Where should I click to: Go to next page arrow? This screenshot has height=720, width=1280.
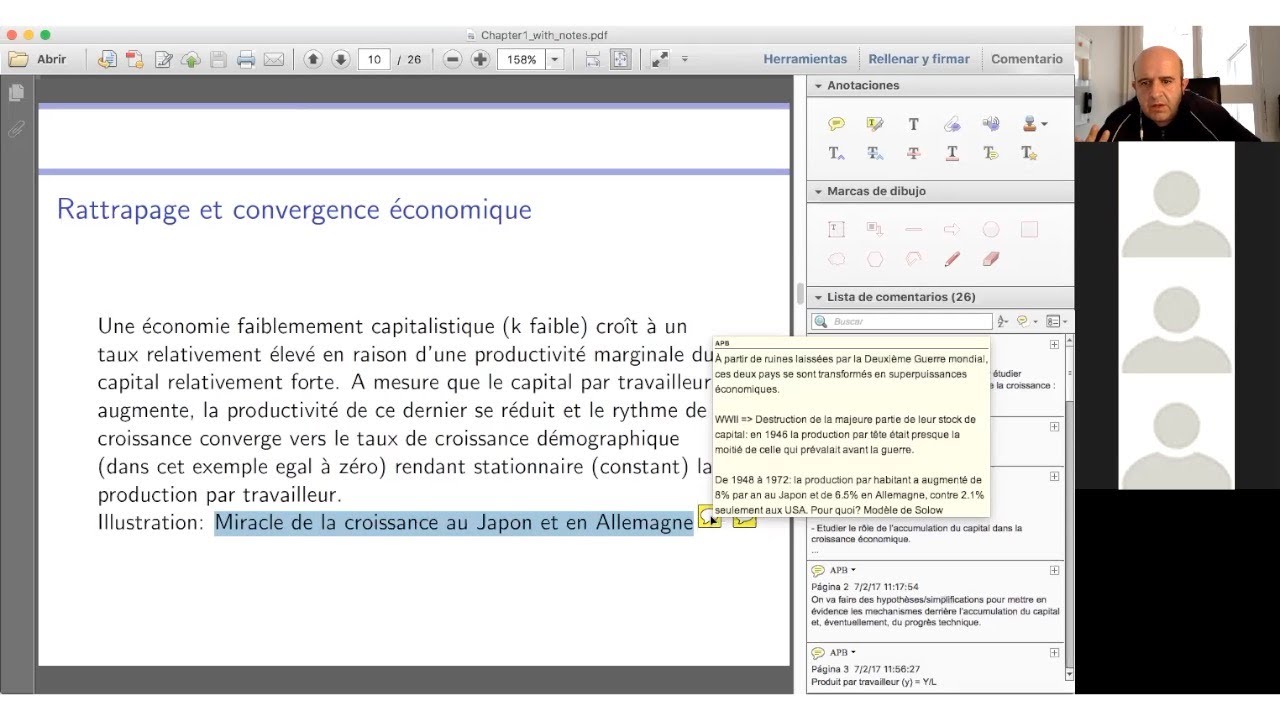pyautogui.click(x=340, y=59)
